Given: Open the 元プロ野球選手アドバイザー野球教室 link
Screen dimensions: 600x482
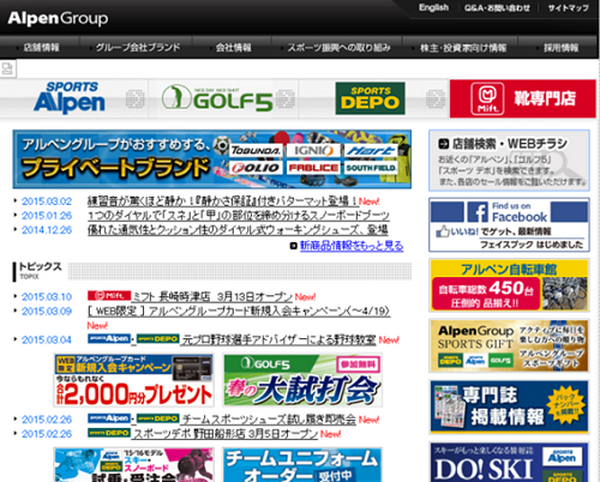Looking at the screenshot, I should 278,339.
